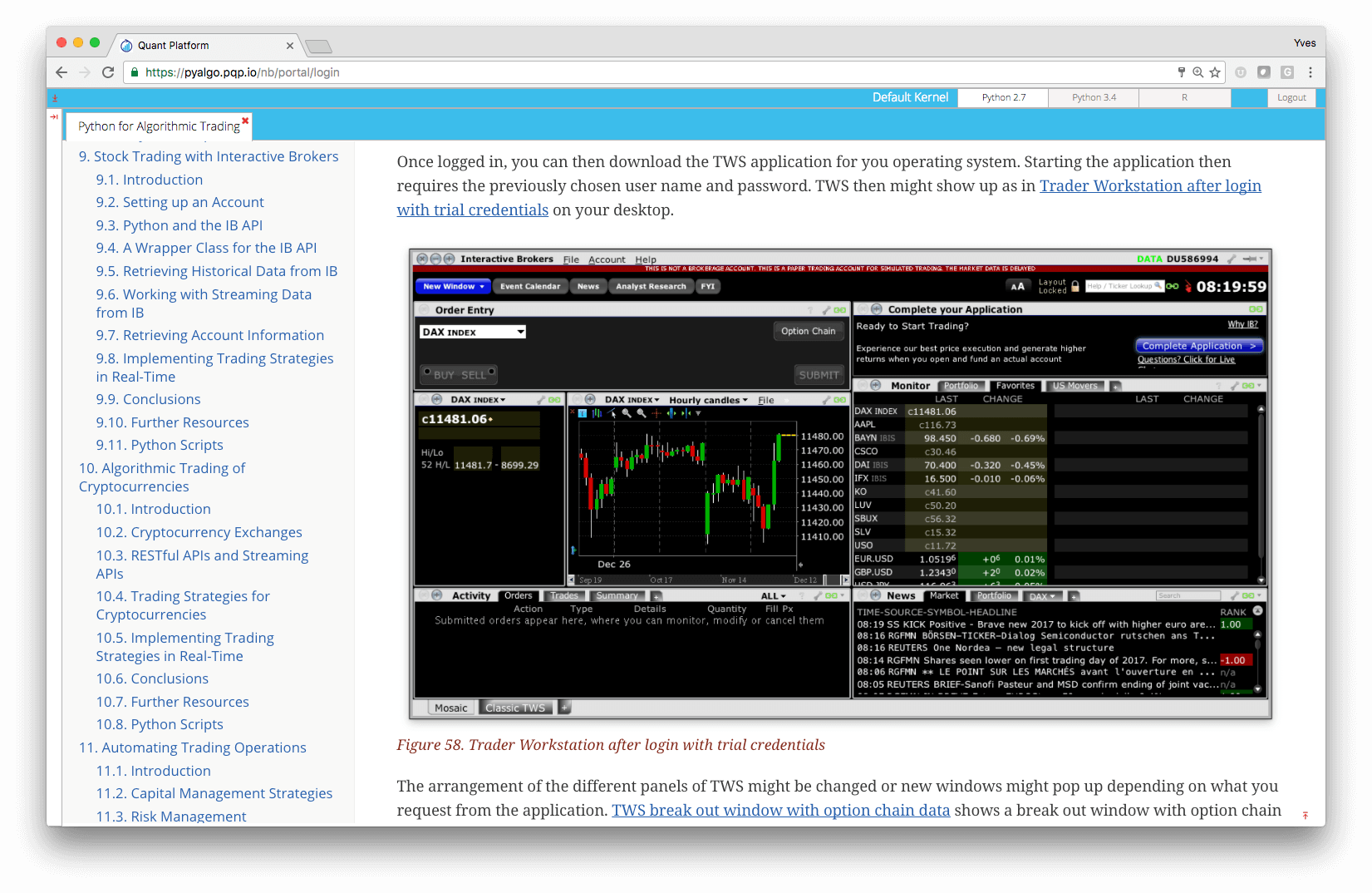The width and height of the screenshot is (1372, 893).
Task: Click the gray G extension icon
Action: [x=1287, y=72]
